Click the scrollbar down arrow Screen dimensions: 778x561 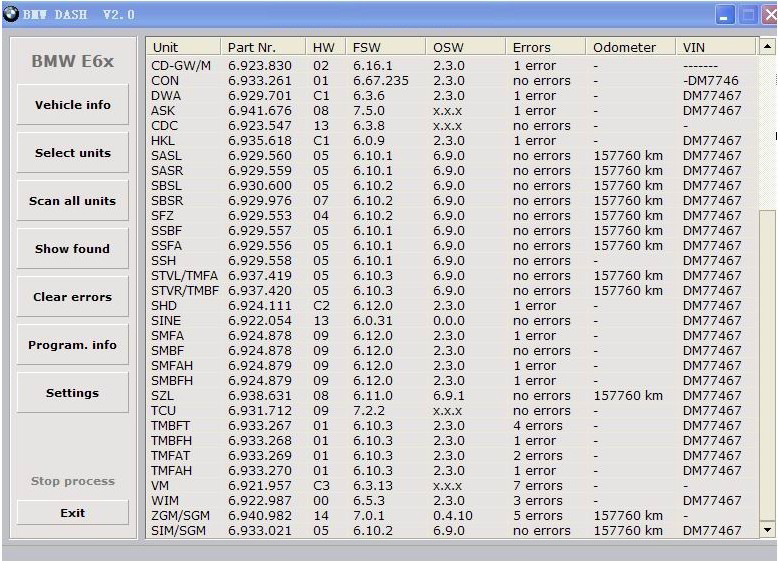tap(767, 529)
